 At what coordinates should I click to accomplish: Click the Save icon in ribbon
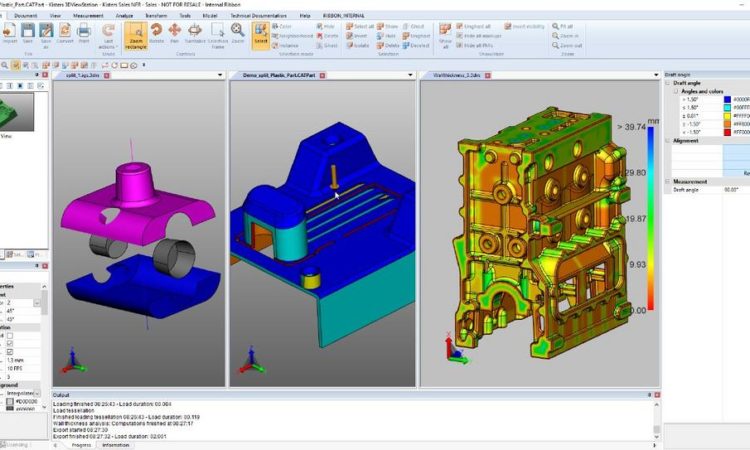28,33
